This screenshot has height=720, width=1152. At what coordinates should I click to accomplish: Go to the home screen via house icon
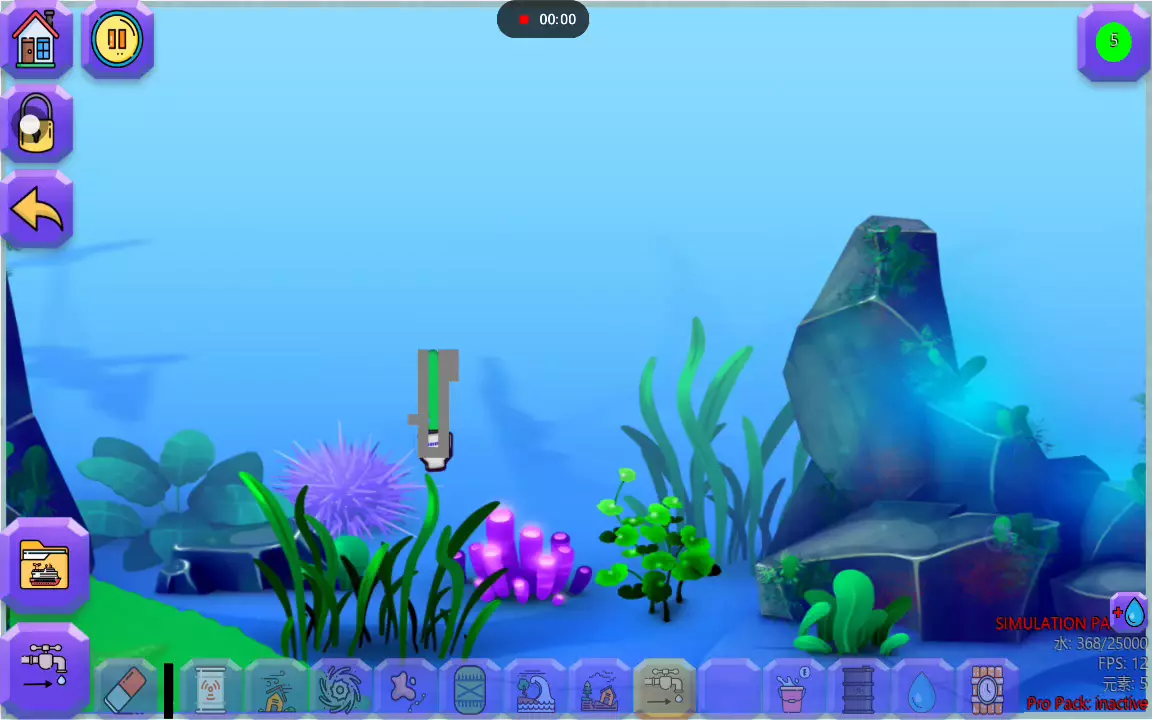37,41
